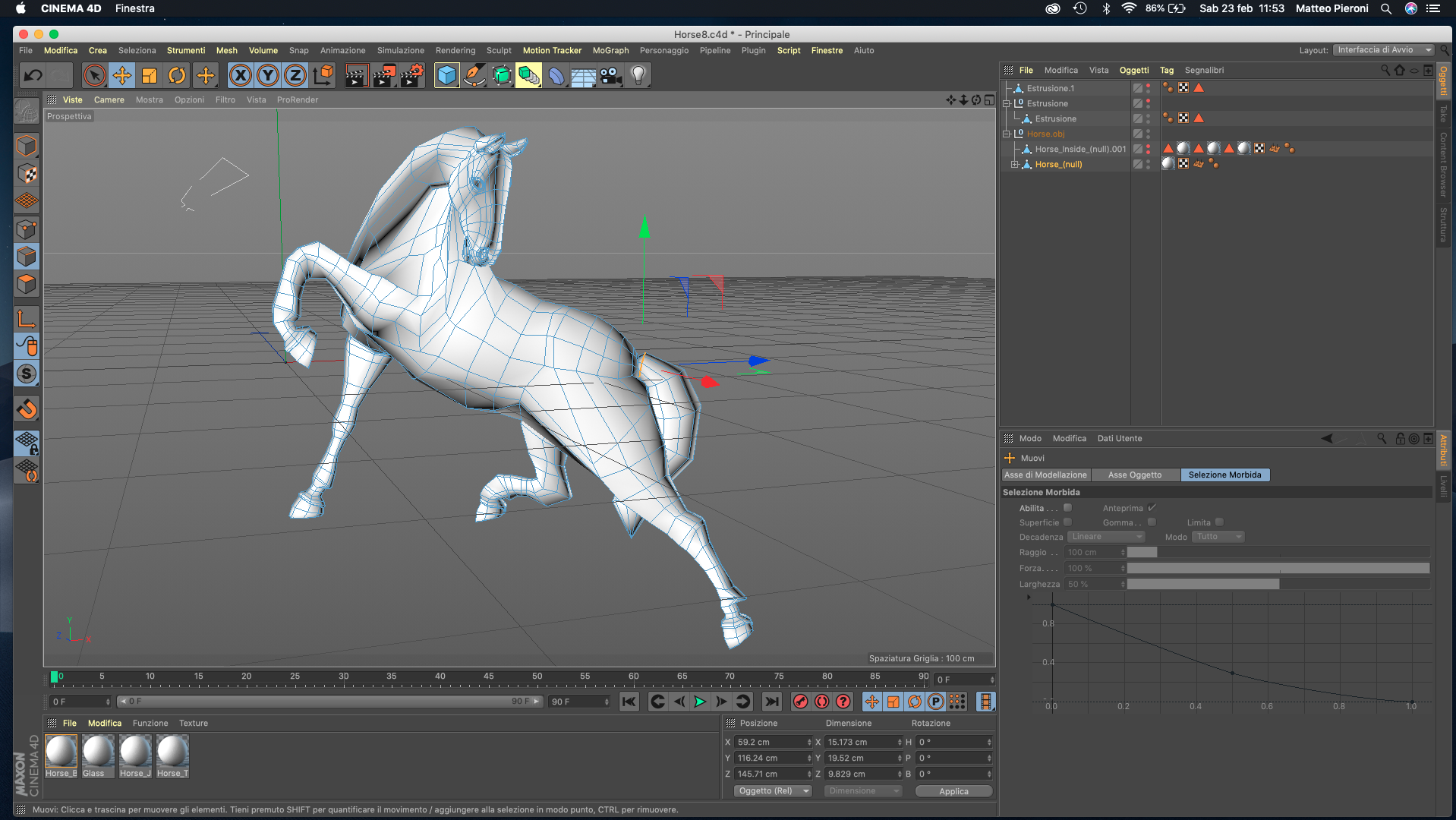
Task: Open the Mesh menu
Action: (226, 50)
